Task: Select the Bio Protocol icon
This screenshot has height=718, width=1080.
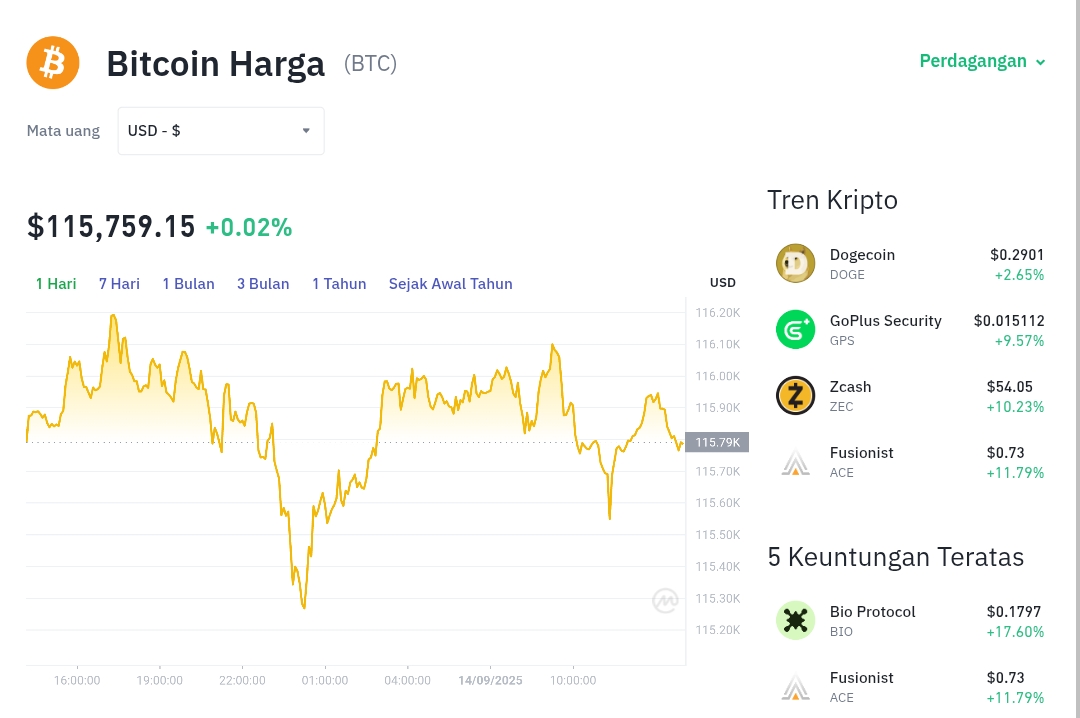Action: click(x=796, y=620)
